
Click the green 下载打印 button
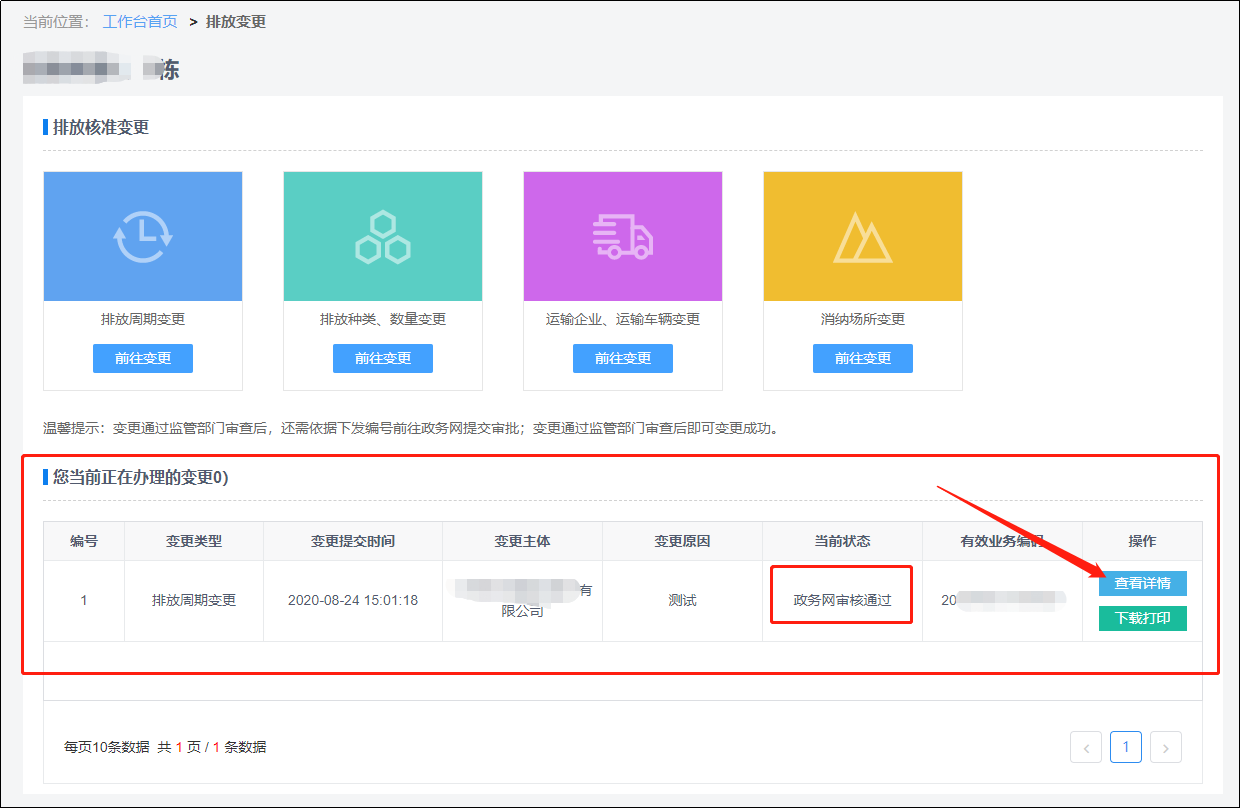[x=1142, y=618]
